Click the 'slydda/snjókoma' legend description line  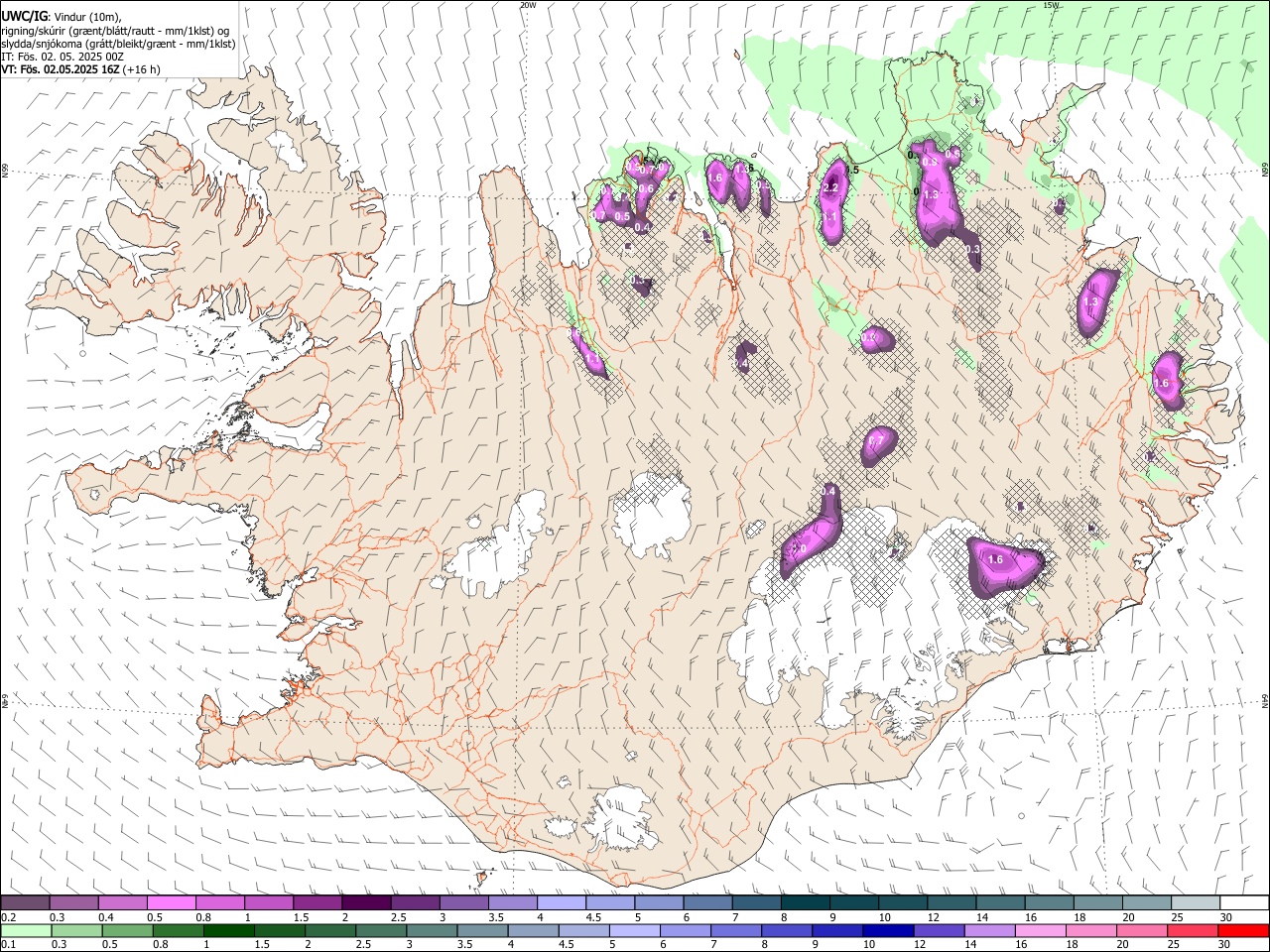click(119, 44)
